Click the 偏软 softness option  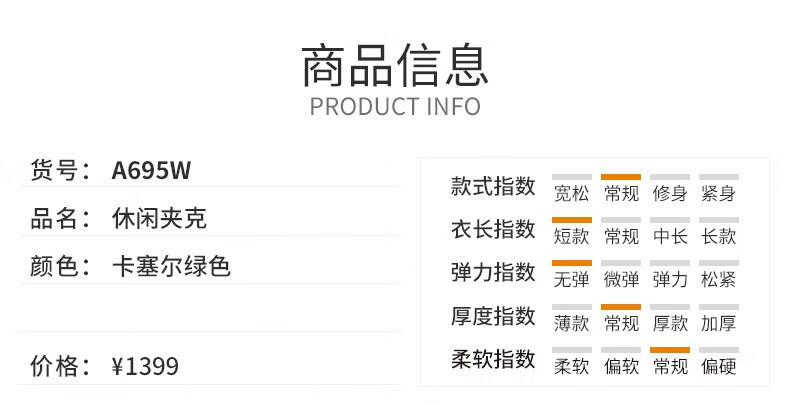621,366
